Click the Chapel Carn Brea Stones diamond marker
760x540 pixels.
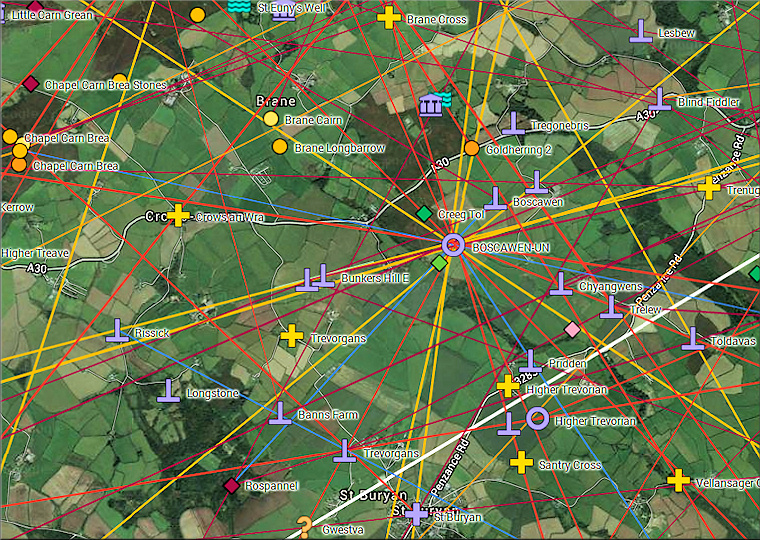tap(31, 84)
